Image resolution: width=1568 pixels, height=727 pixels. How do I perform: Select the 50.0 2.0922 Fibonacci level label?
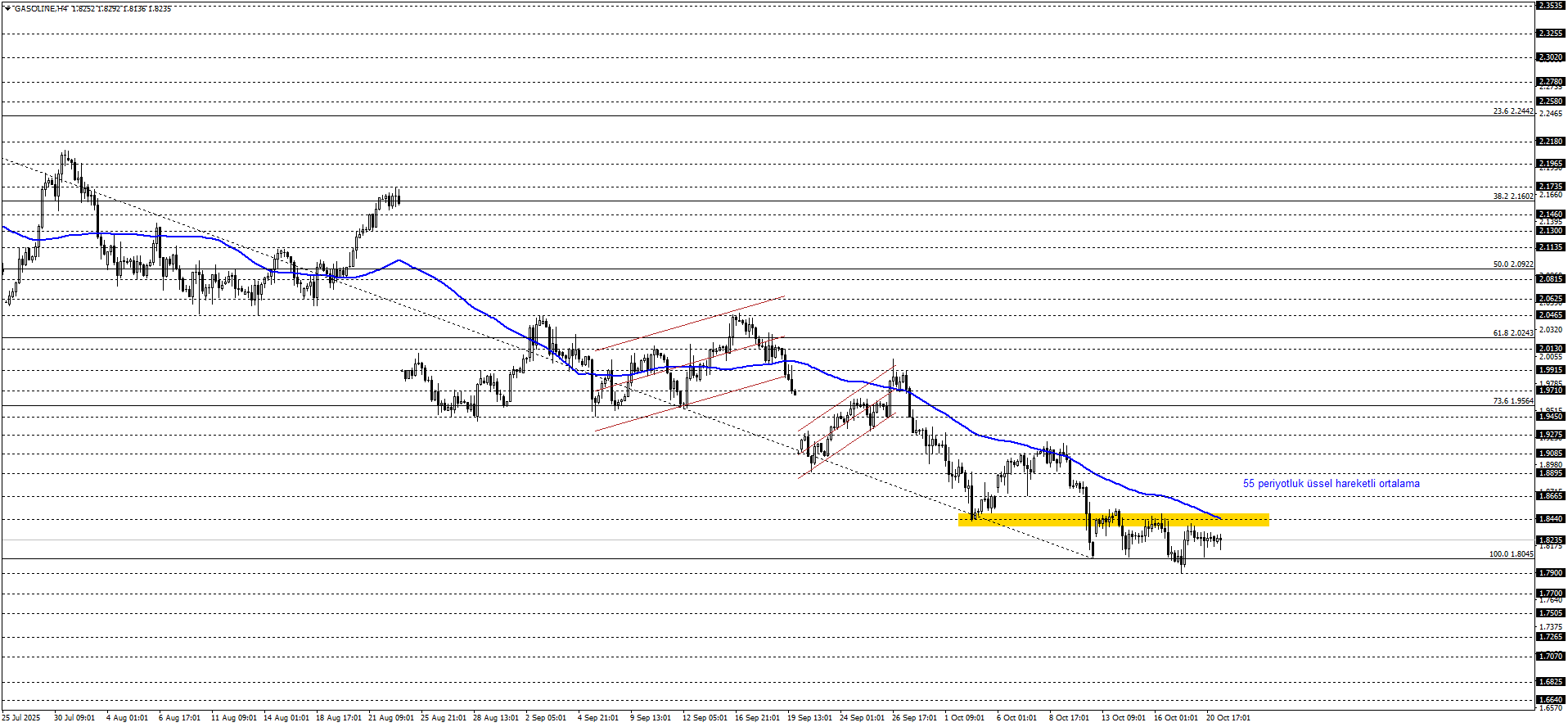(x=1512, y=264)
